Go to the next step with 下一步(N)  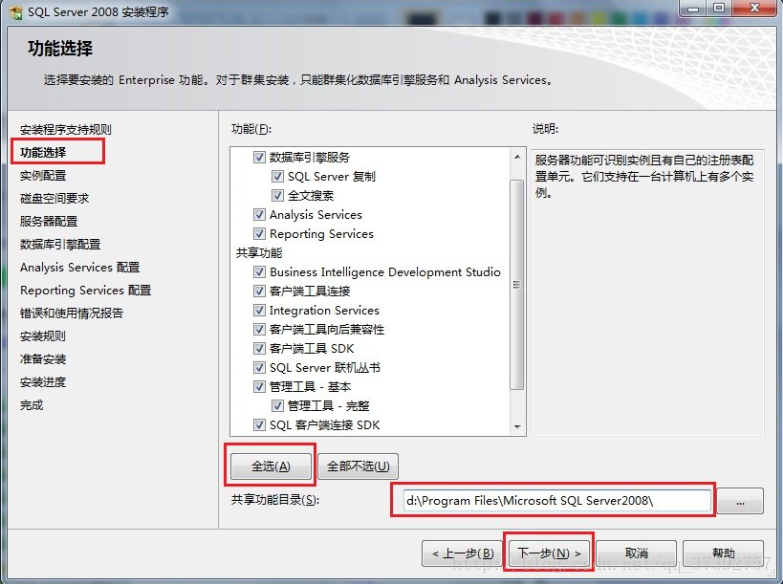click(x=549, y=553)
